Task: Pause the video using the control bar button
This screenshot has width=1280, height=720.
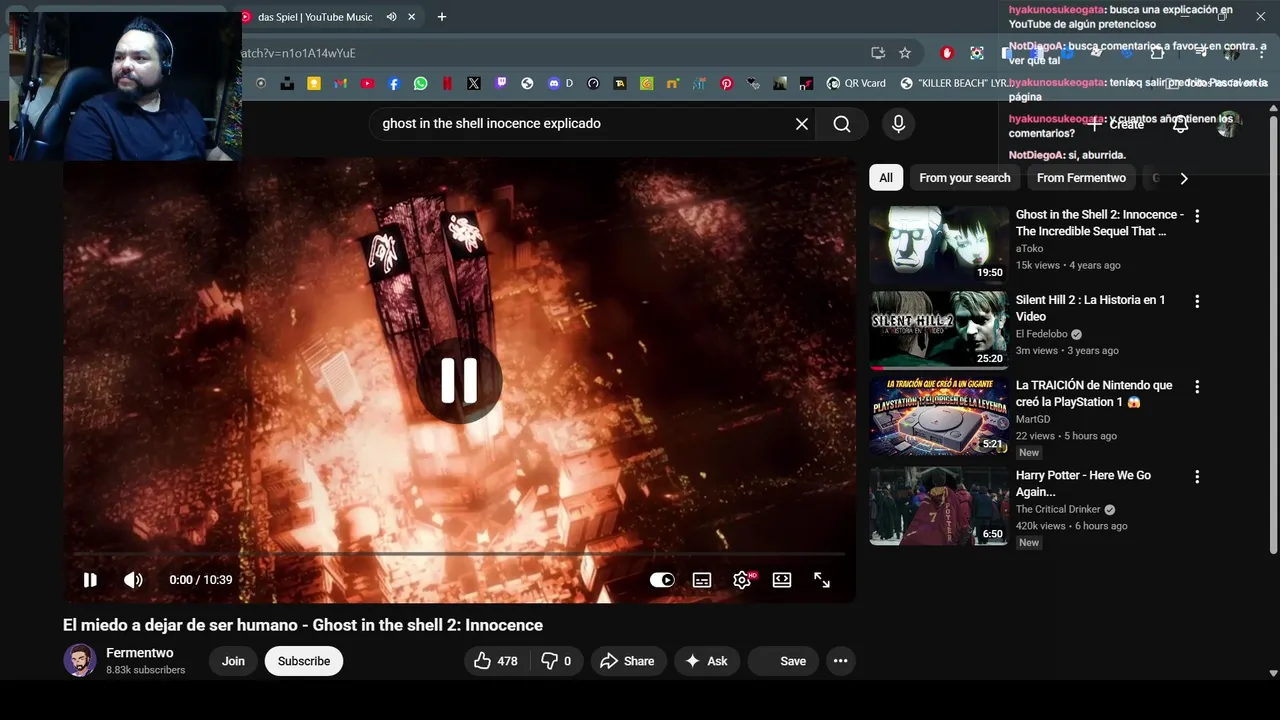Action: click(90, 580)
